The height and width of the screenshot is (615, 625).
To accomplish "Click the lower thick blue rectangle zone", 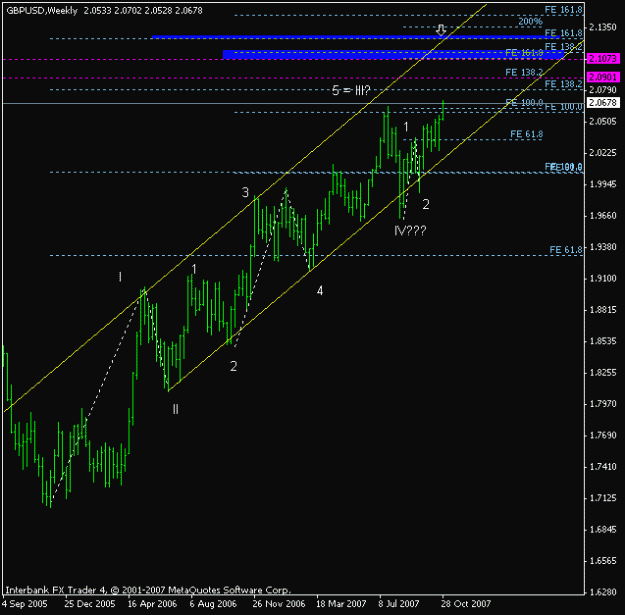I will 393,55.
